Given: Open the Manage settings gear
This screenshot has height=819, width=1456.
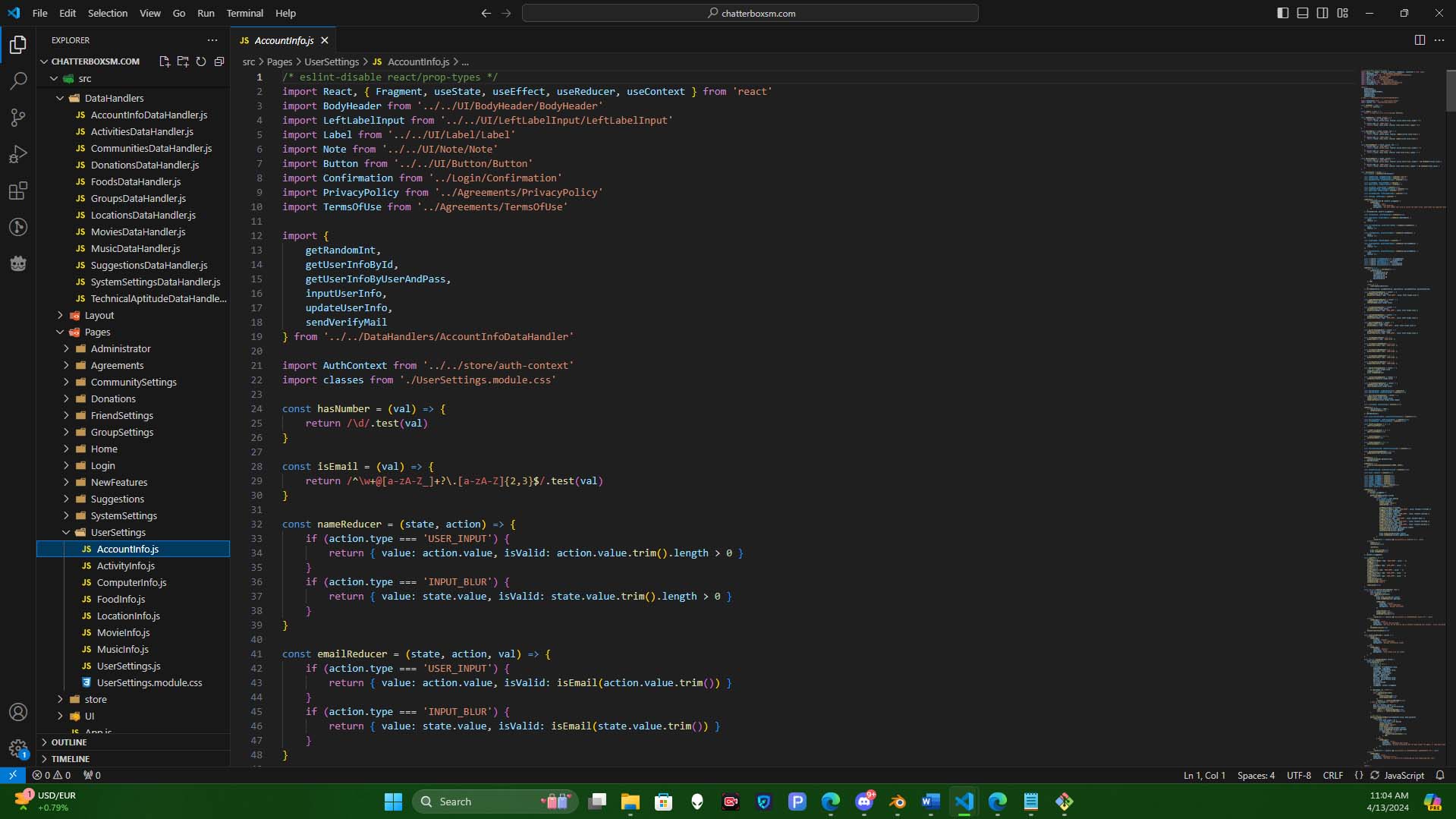Looking at the screenshot, I should coord(18,748).
